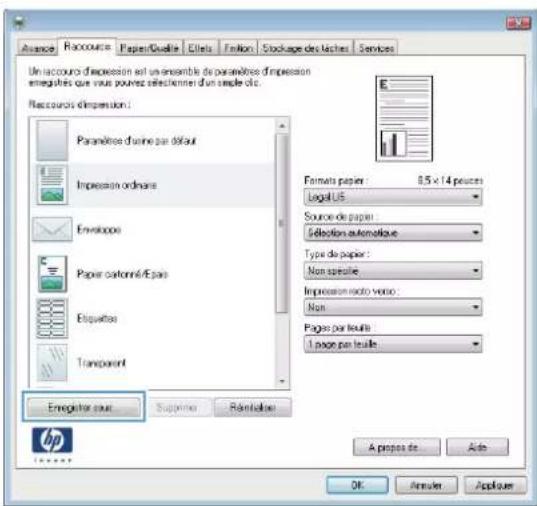Click the HP logo icon
Screen dimensions: 537x506
click(x=52, y=440)
